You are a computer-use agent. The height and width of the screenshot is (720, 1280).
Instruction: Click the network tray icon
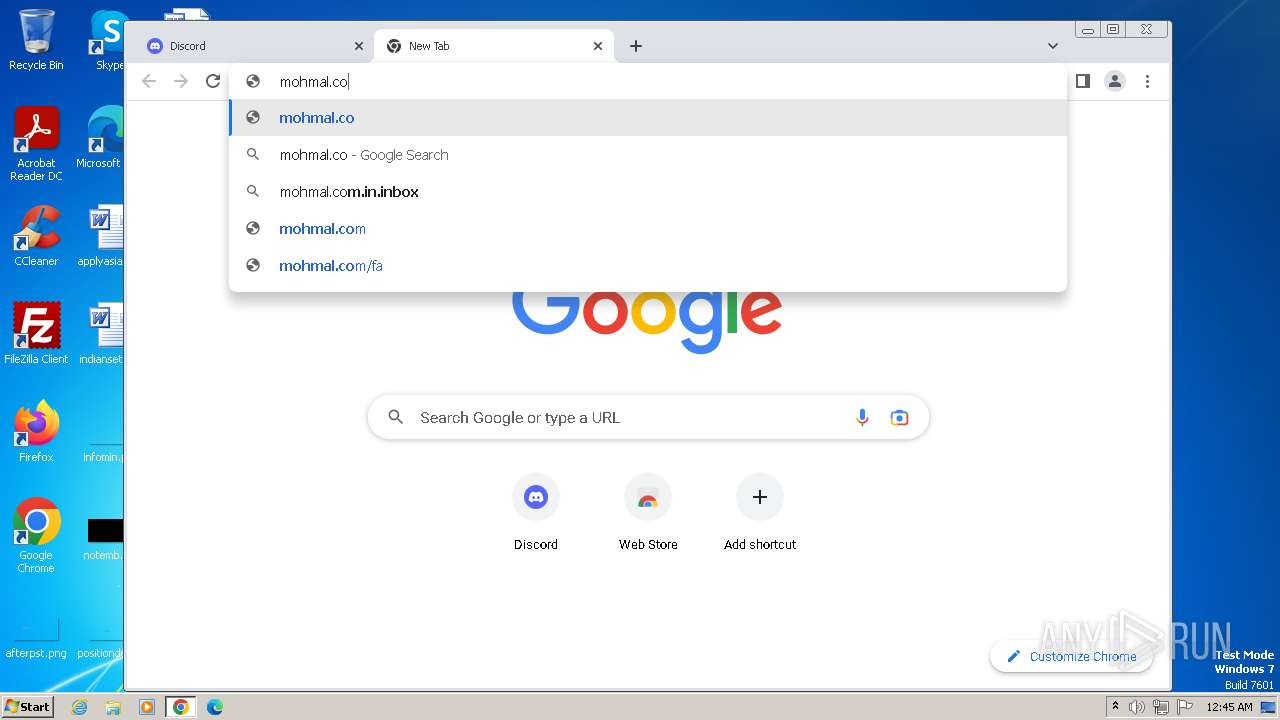[x=1161, y=707]
